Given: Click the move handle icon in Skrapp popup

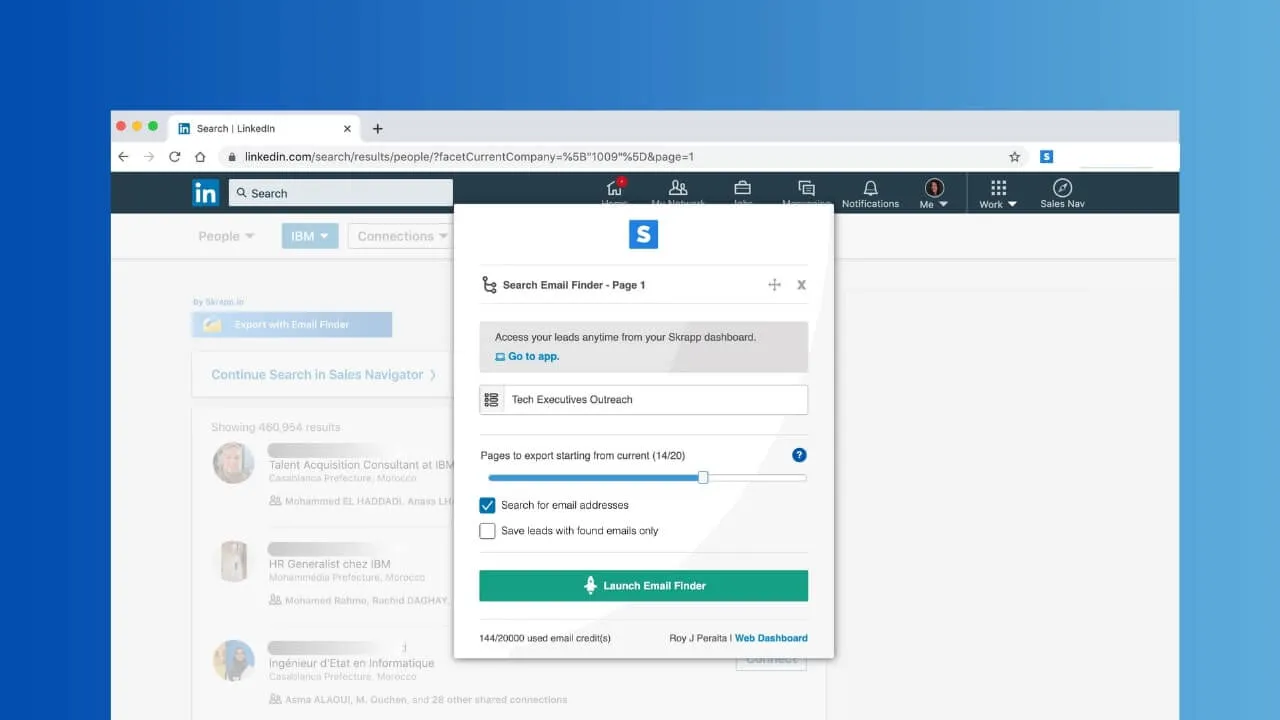Looking at the screenshot, I should 774,285.
